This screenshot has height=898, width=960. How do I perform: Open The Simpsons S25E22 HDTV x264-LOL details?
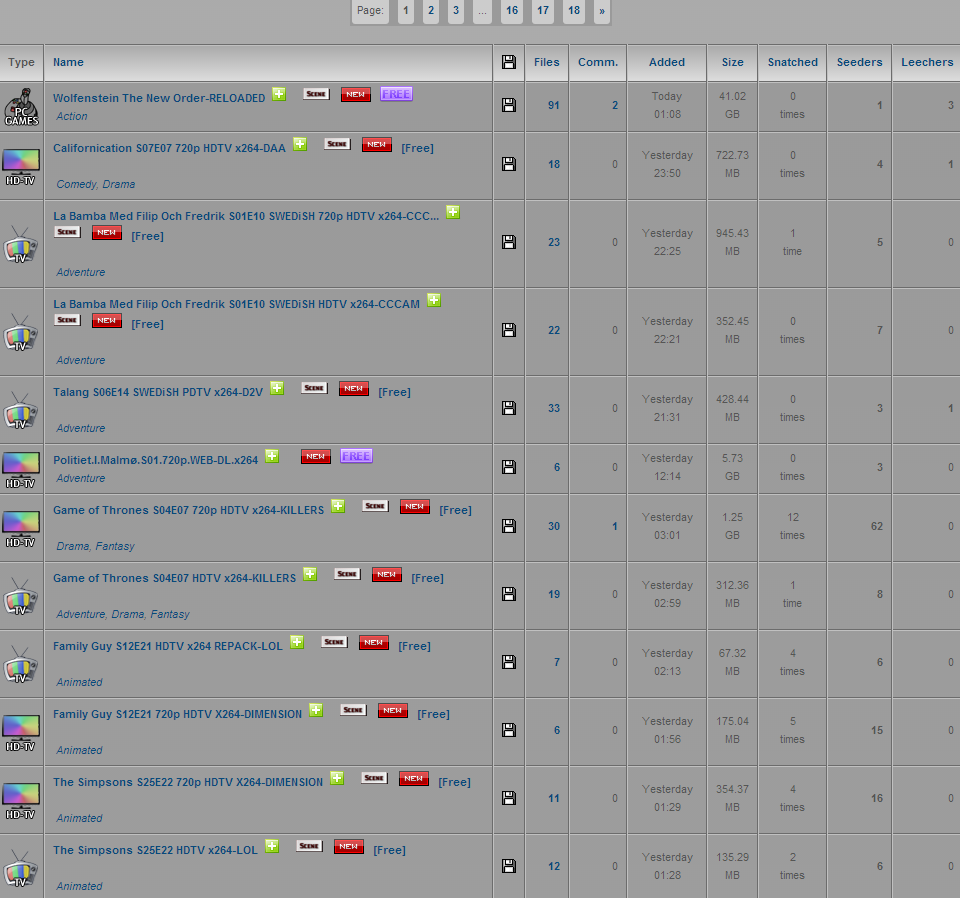[156, 850]
